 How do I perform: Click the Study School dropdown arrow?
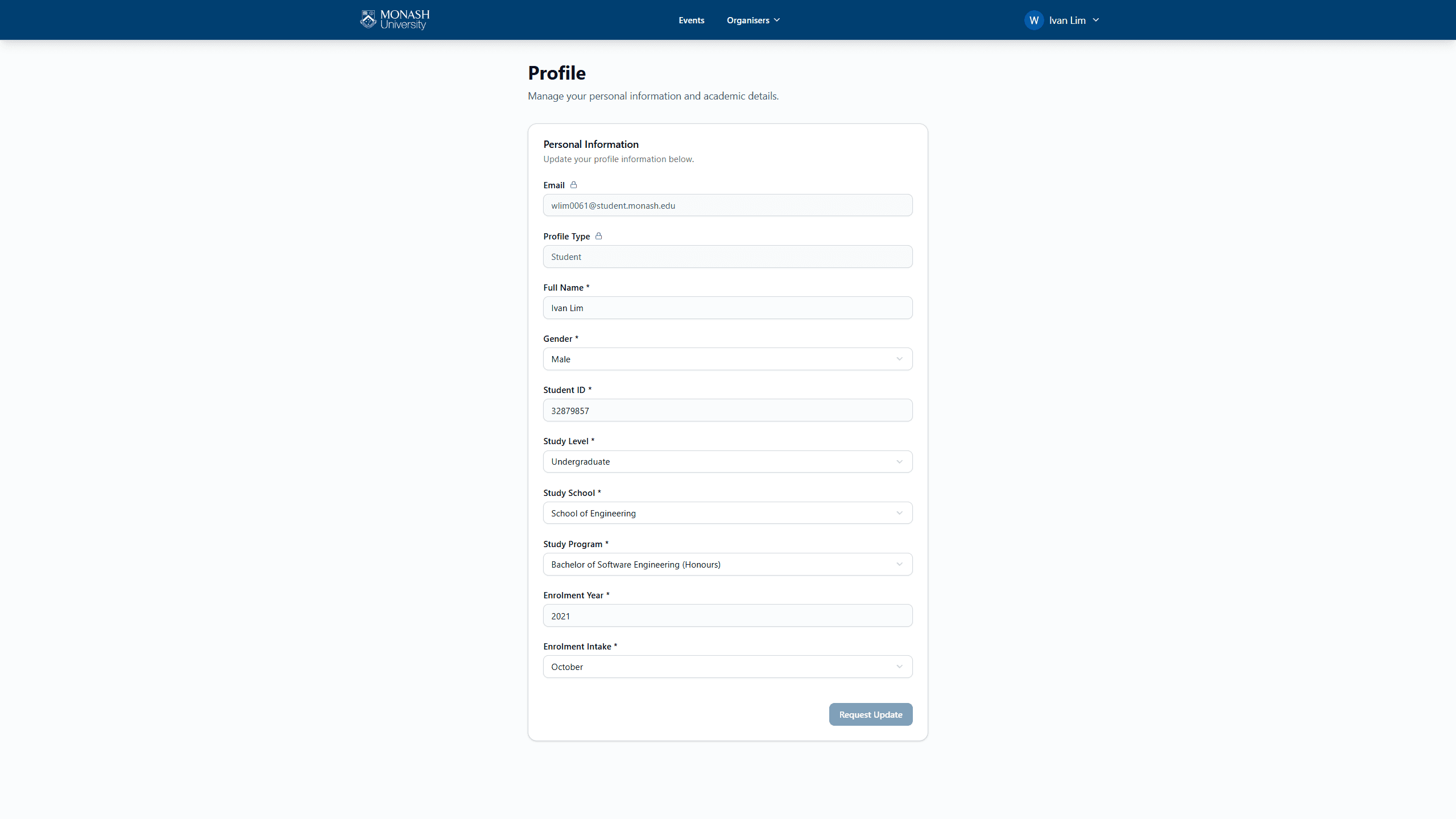point(899,512)
